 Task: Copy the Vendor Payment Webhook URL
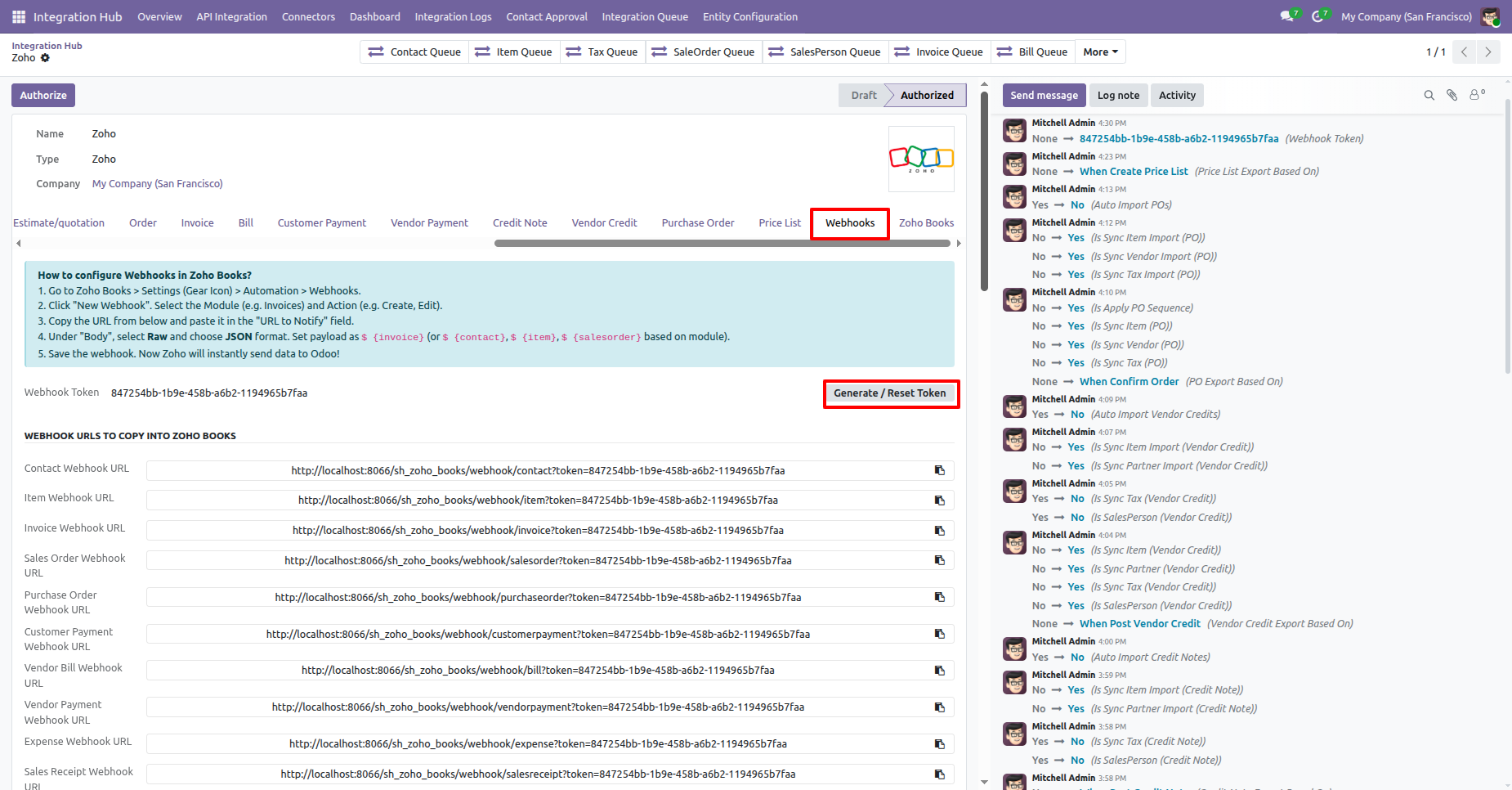(940, 707)
